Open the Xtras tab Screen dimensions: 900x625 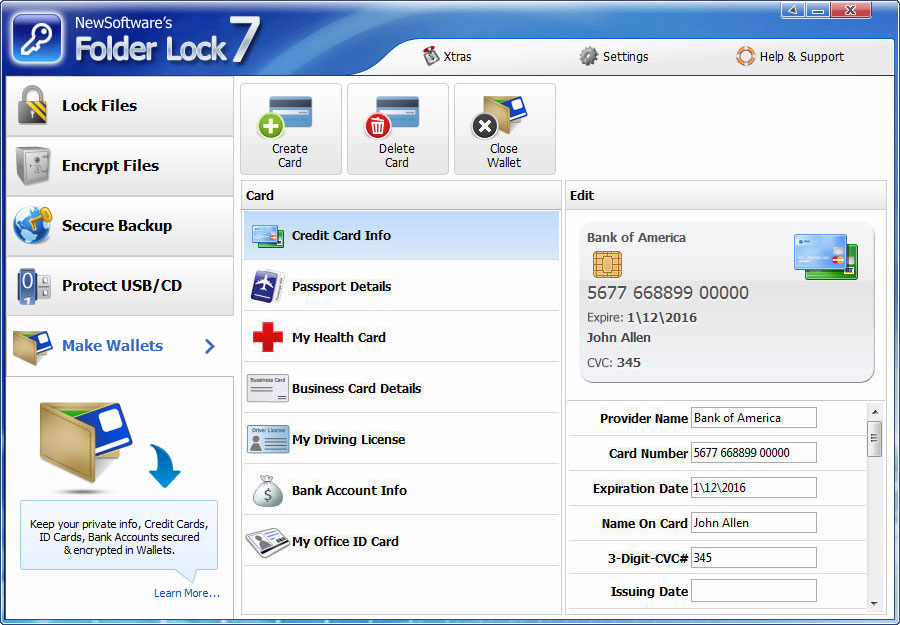tap(449, 57)
